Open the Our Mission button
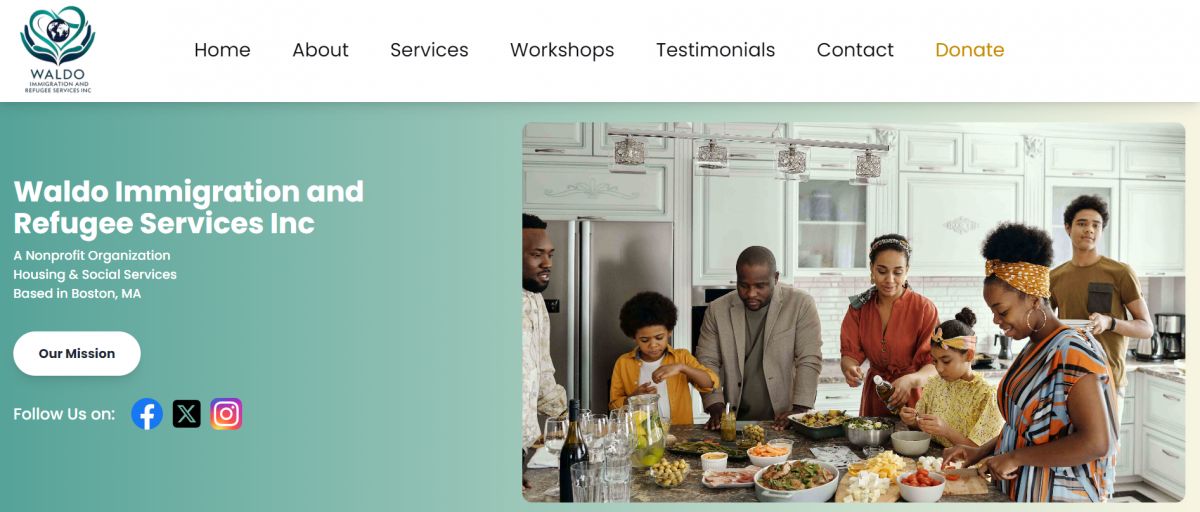Viewport: 1200px width, 512px height. (77, 354)
